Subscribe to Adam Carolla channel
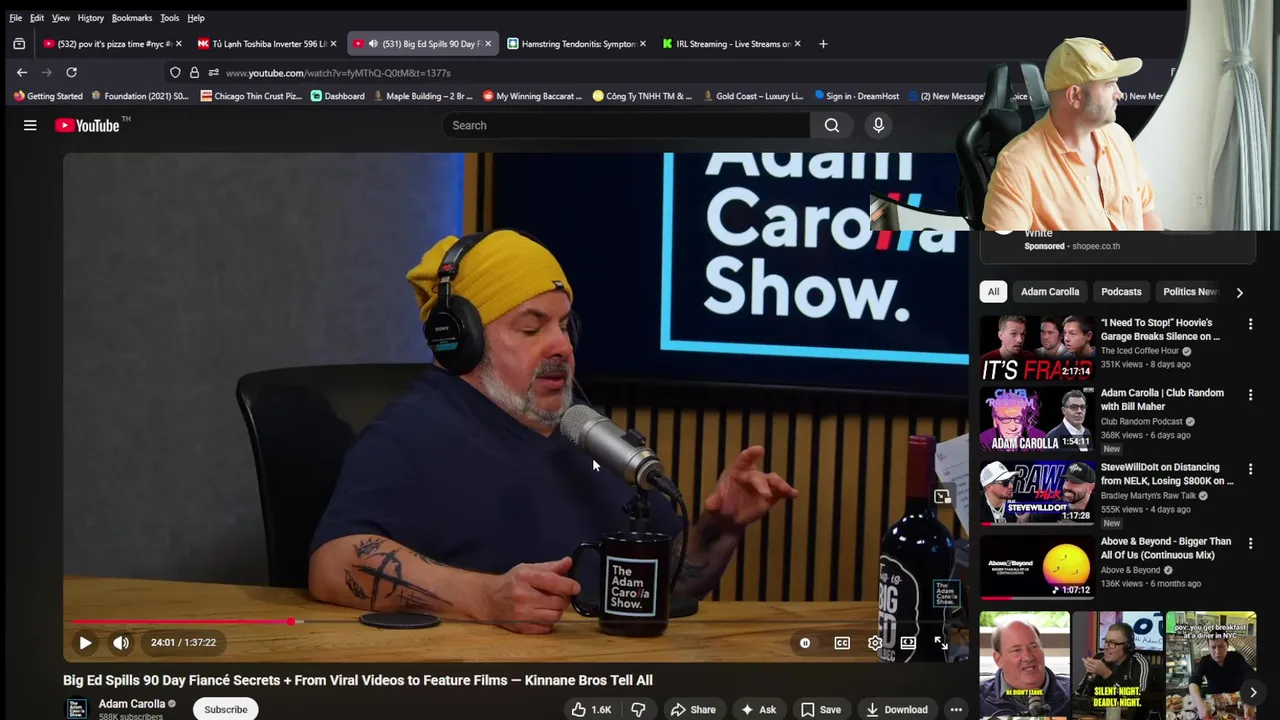This screenshot has width=1280, height=720. [x=226, y=710]
